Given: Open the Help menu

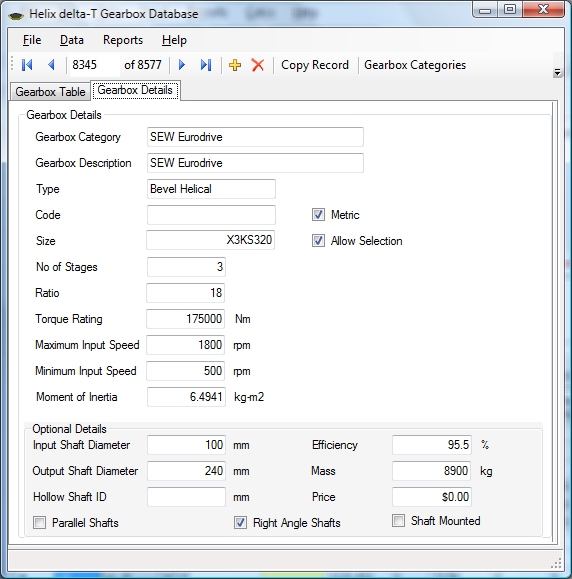Looking at the screenshot, I should [x=174, y=40].
